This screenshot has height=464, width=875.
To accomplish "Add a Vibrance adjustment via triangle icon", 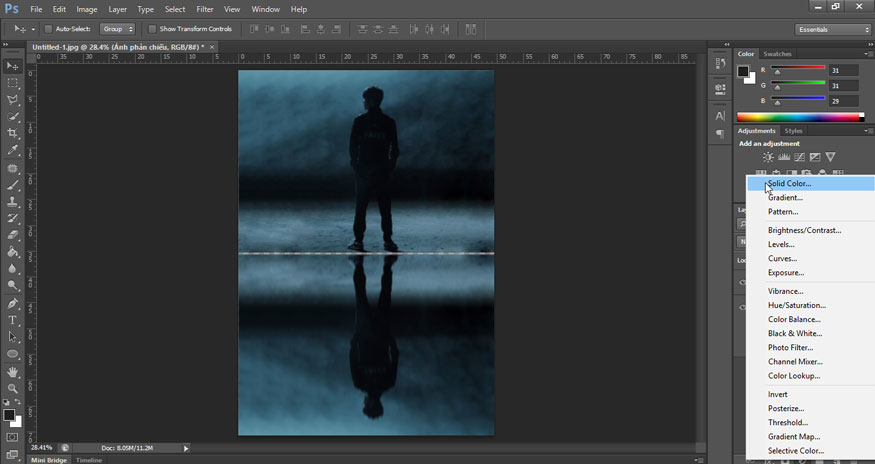I will point(830,157).
